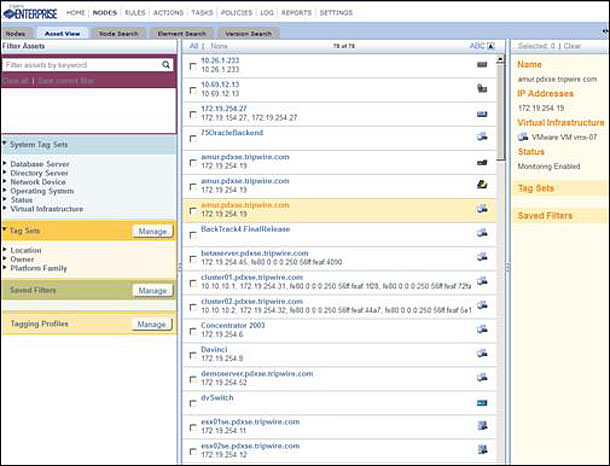Switch to the Version Search tab

248,33
